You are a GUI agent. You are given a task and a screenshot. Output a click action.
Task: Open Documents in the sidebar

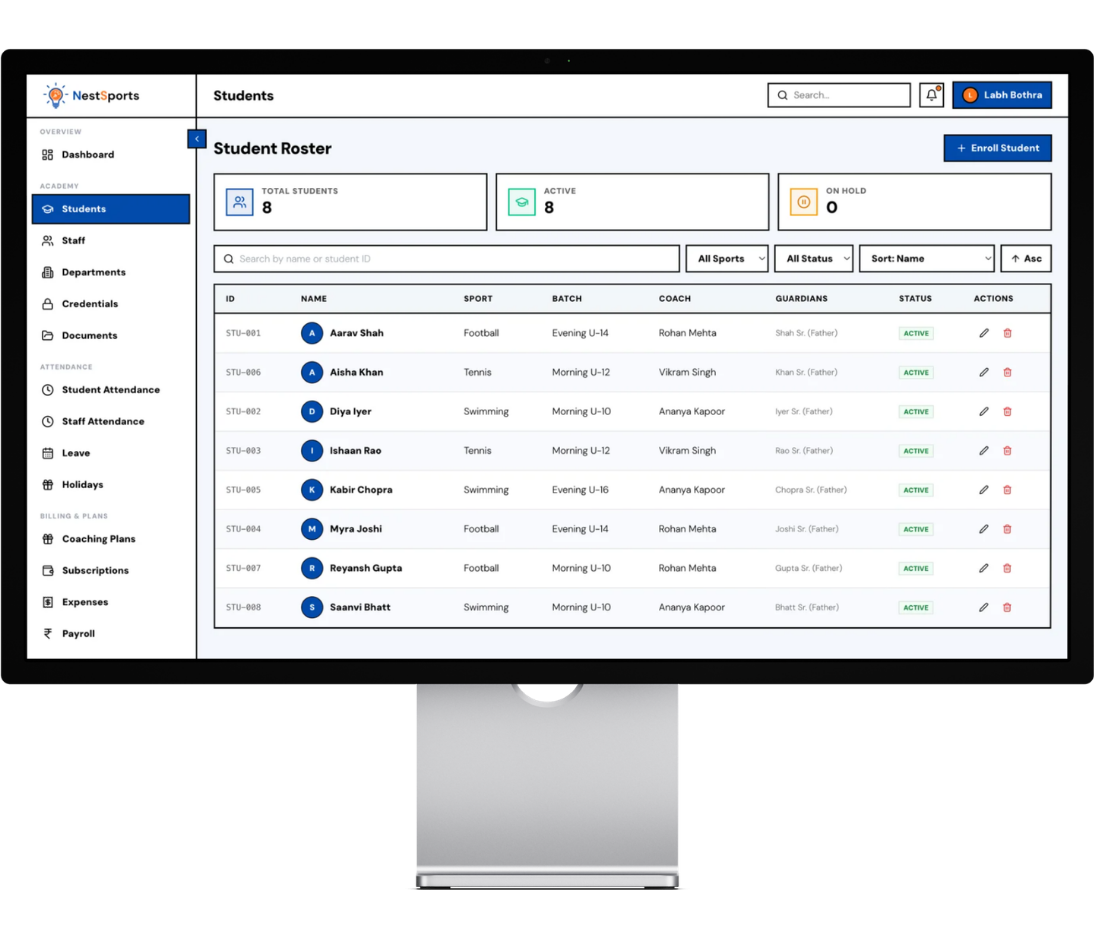coord(111,335)
